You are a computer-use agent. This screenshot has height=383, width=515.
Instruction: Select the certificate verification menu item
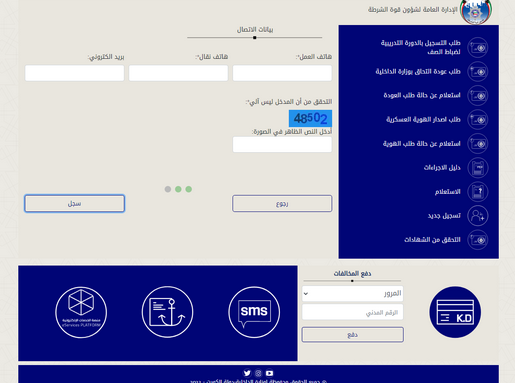[x=432, y=240]
